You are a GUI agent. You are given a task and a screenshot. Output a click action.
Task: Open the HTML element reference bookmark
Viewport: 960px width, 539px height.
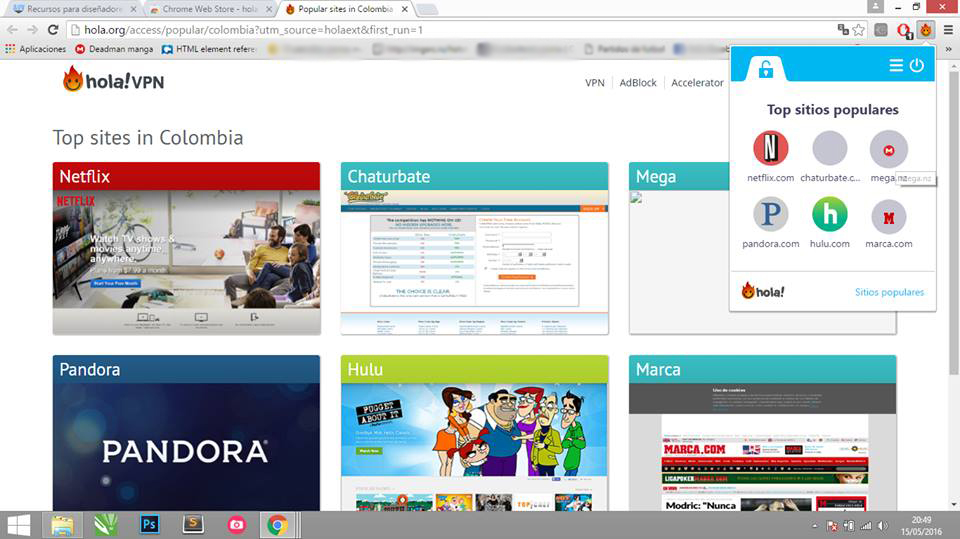point(209,49)
